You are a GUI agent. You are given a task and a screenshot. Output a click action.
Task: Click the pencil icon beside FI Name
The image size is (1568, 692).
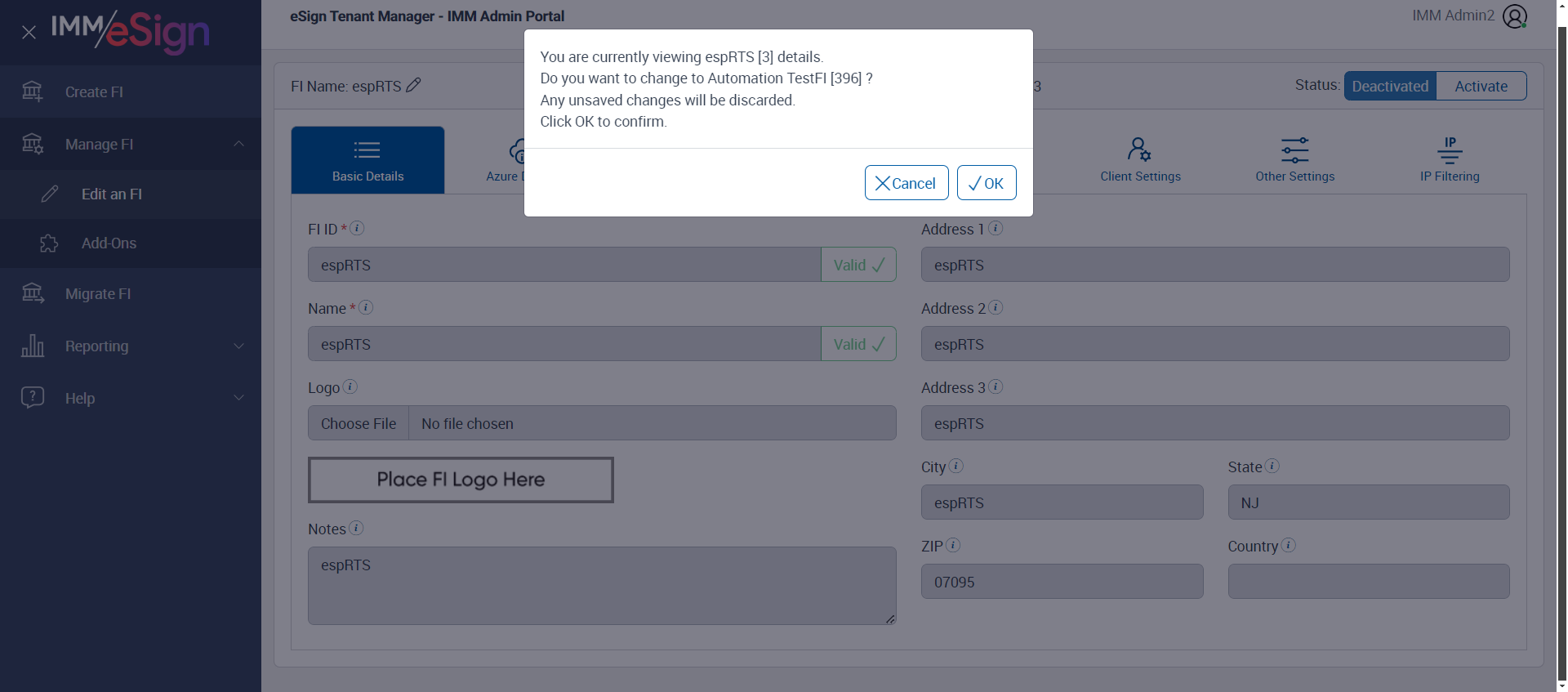coord(414,85)
